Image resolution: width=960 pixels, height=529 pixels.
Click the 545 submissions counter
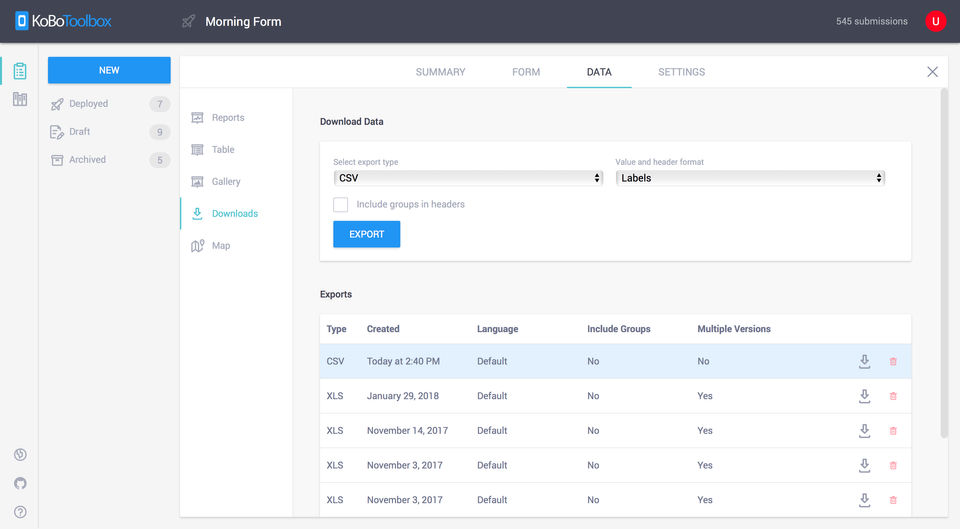[x=872, y=21]
